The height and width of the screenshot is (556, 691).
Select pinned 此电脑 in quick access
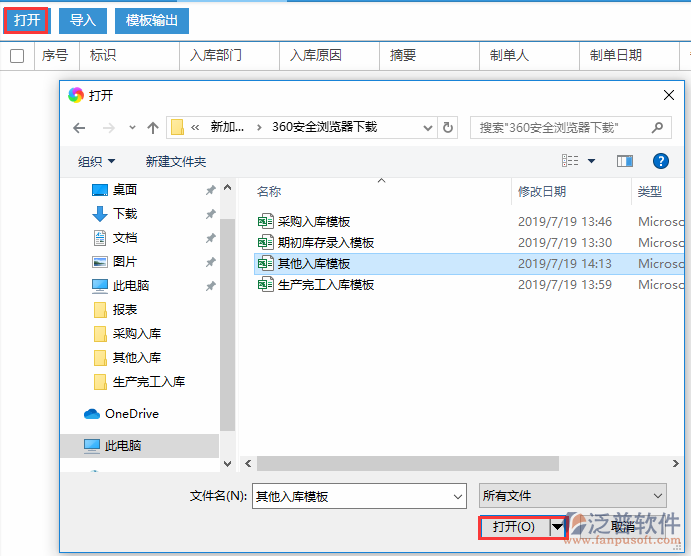point(131,286)
